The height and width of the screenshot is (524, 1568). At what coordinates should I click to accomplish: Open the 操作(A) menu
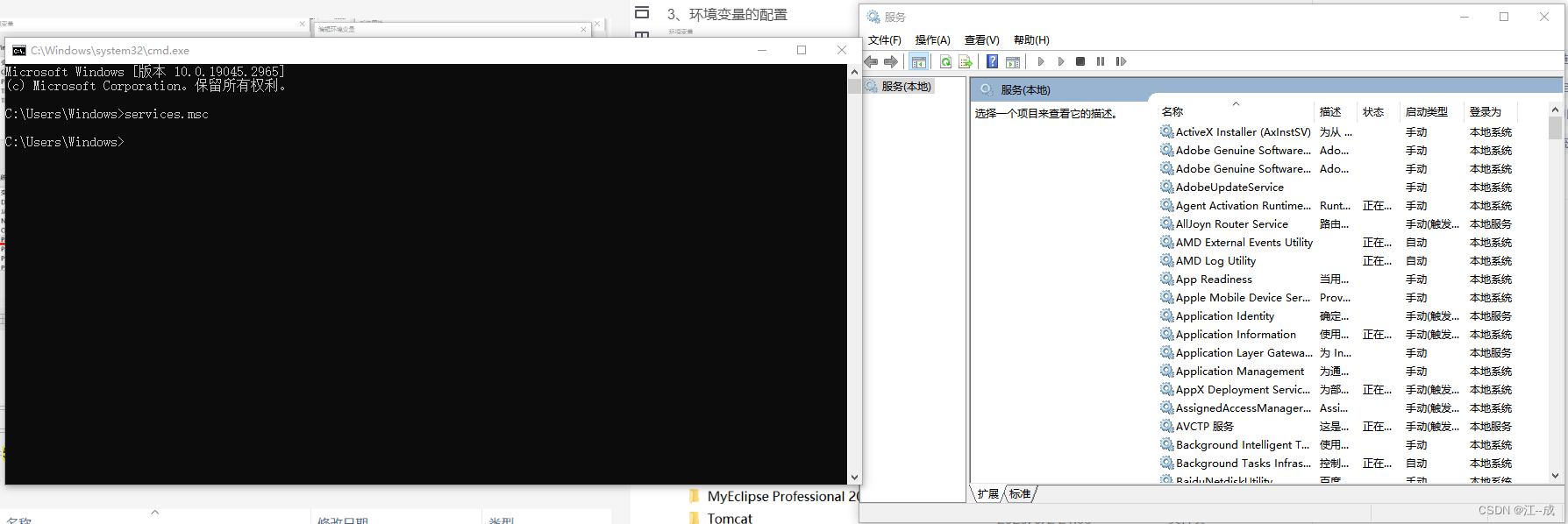(x=932, y=40)
